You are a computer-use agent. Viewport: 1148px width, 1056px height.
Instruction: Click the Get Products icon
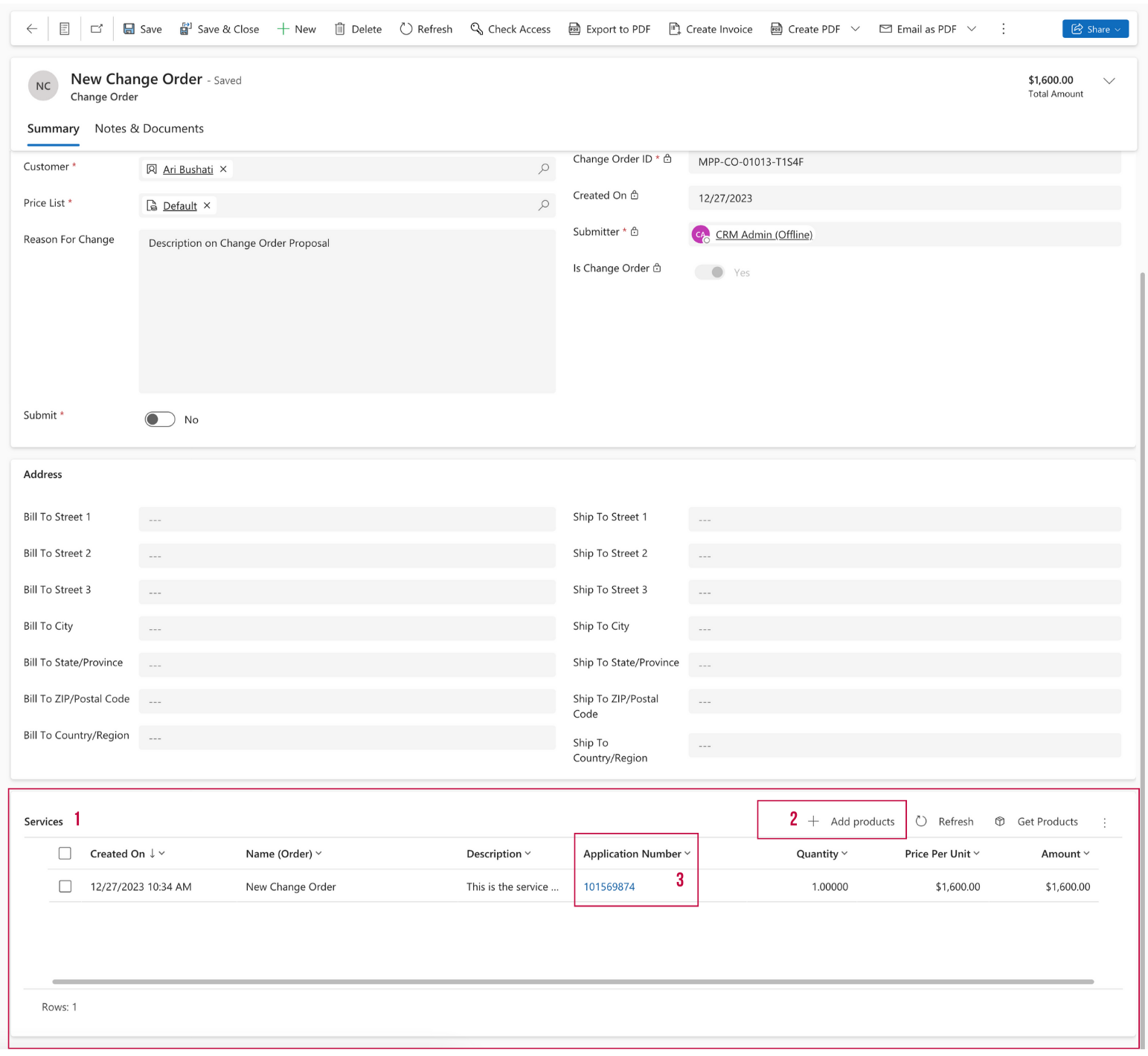click(1000, 821)
